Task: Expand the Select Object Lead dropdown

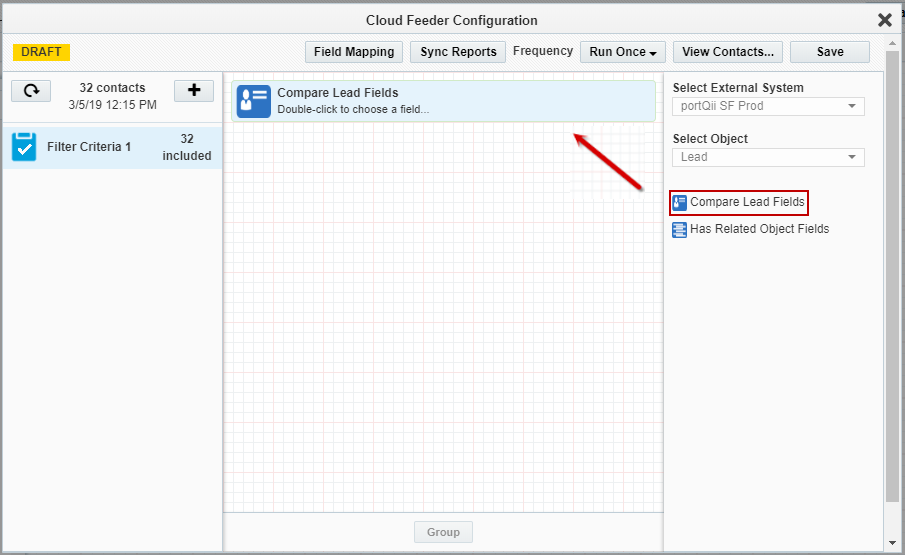Action: [768, 157]
